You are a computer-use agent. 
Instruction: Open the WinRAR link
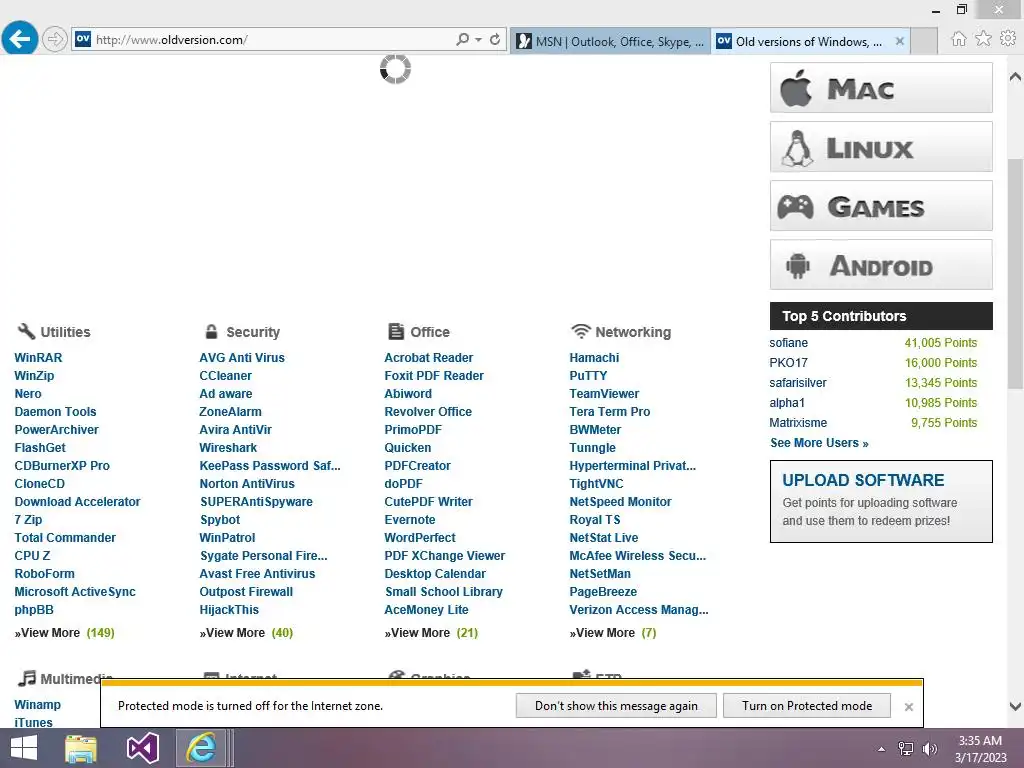pos(39,358)
